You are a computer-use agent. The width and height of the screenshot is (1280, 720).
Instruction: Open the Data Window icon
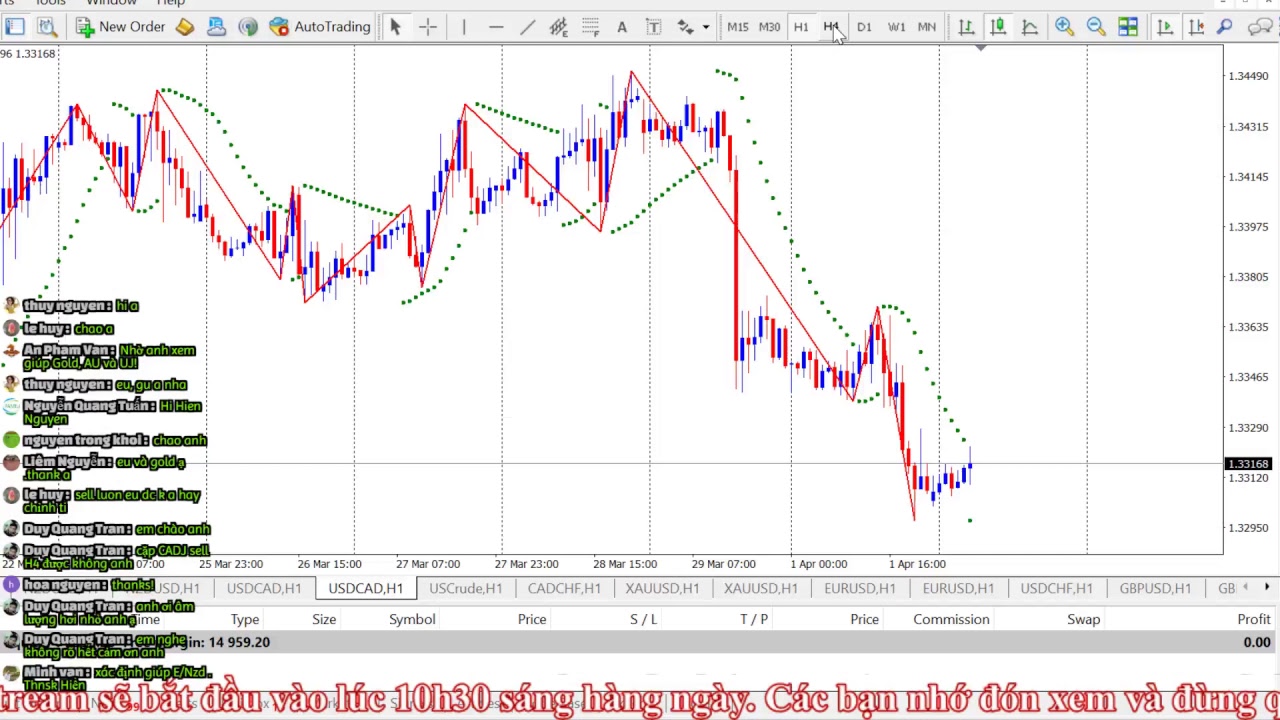(46, 27)
